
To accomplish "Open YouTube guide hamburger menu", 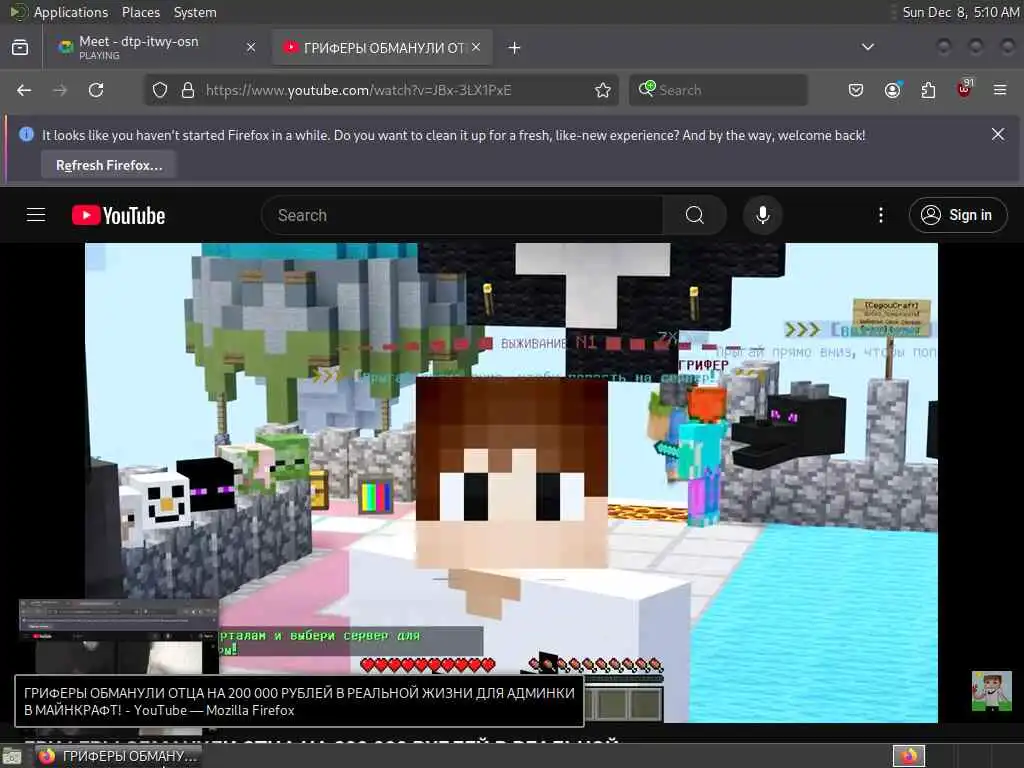I will point(36,215).
